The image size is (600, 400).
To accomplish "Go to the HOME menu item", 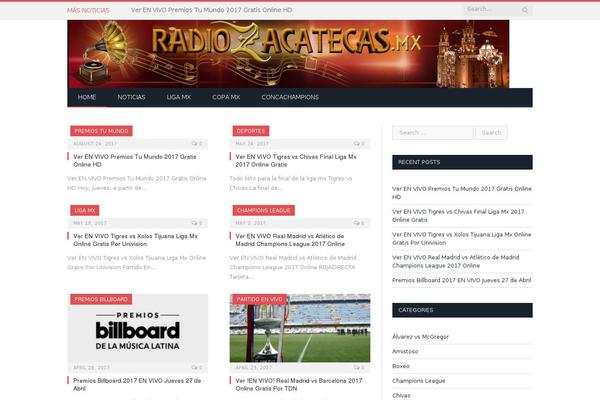I will point(87,97).
